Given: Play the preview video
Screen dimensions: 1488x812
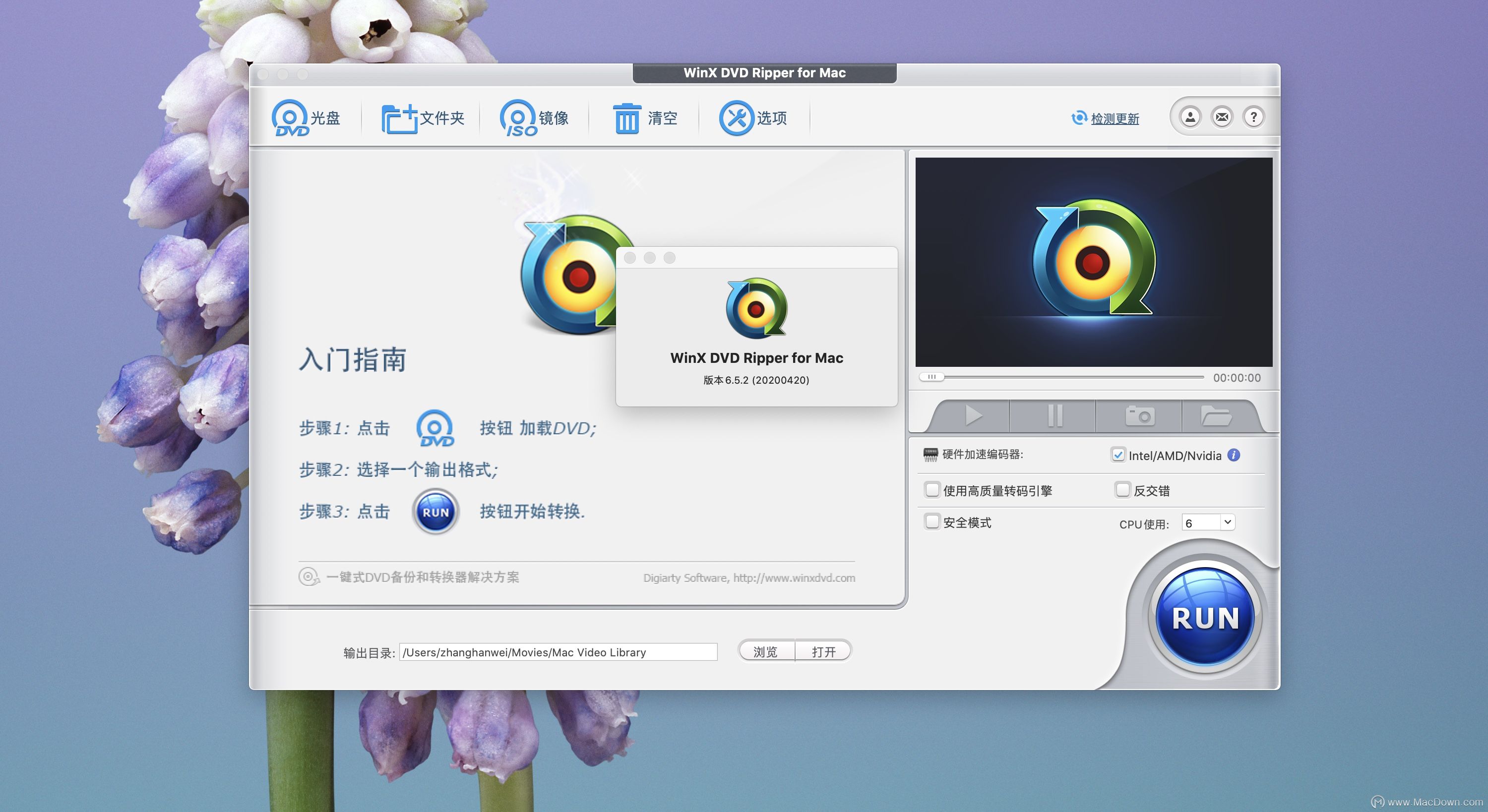Looking at the screenshot, I should pyautogui.click(x=973, y=415).
